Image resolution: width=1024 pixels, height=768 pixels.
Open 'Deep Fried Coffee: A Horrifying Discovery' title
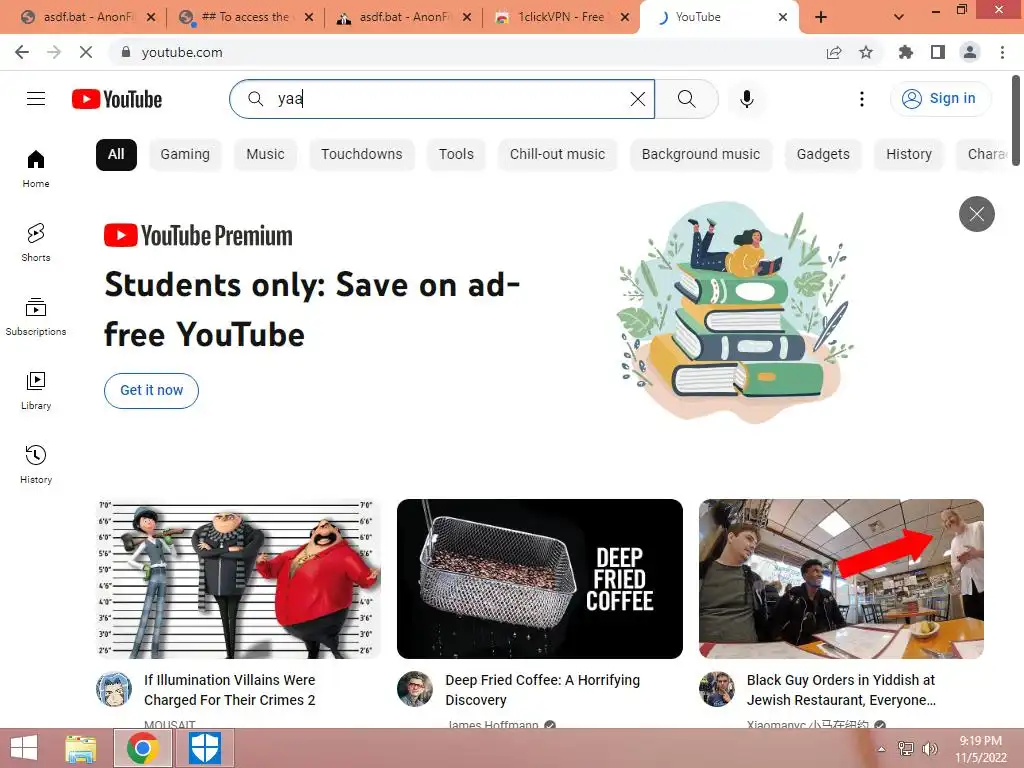(543, 690)
